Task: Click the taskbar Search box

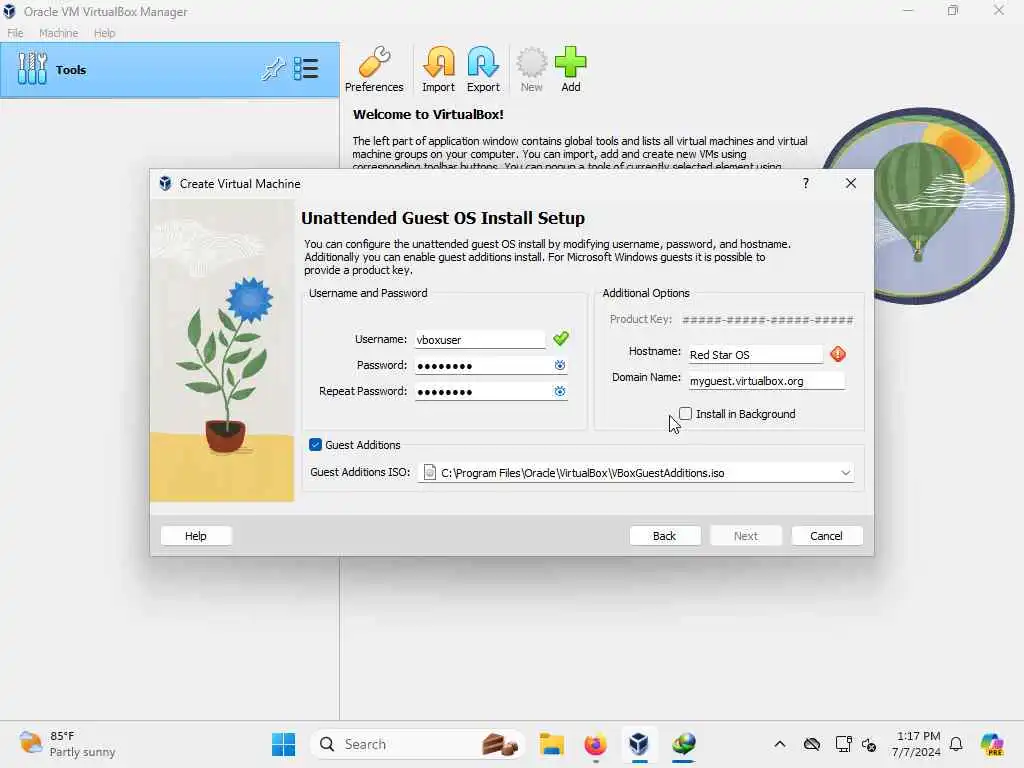Action: tap(417, 744)
